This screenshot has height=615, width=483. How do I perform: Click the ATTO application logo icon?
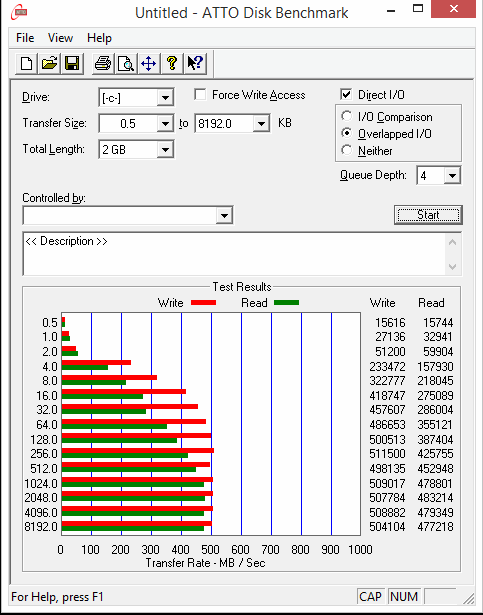click(19, 12)
